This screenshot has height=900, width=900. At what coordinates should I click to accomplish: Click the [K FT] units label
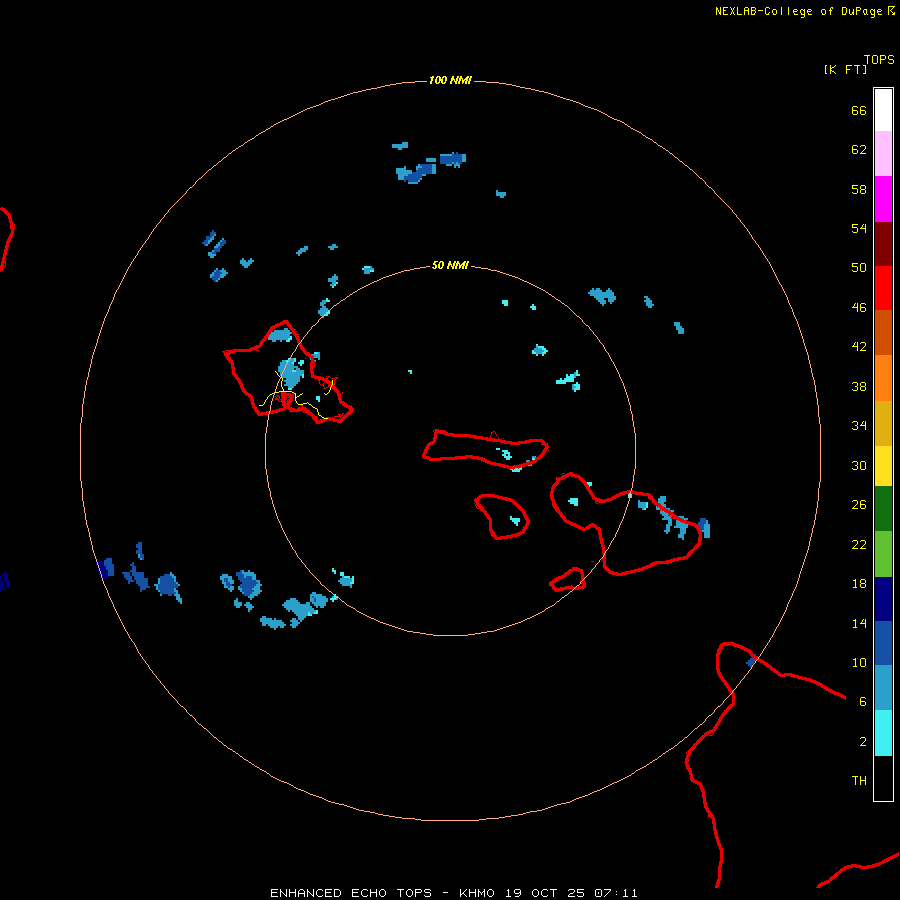(x=845, y=69)
